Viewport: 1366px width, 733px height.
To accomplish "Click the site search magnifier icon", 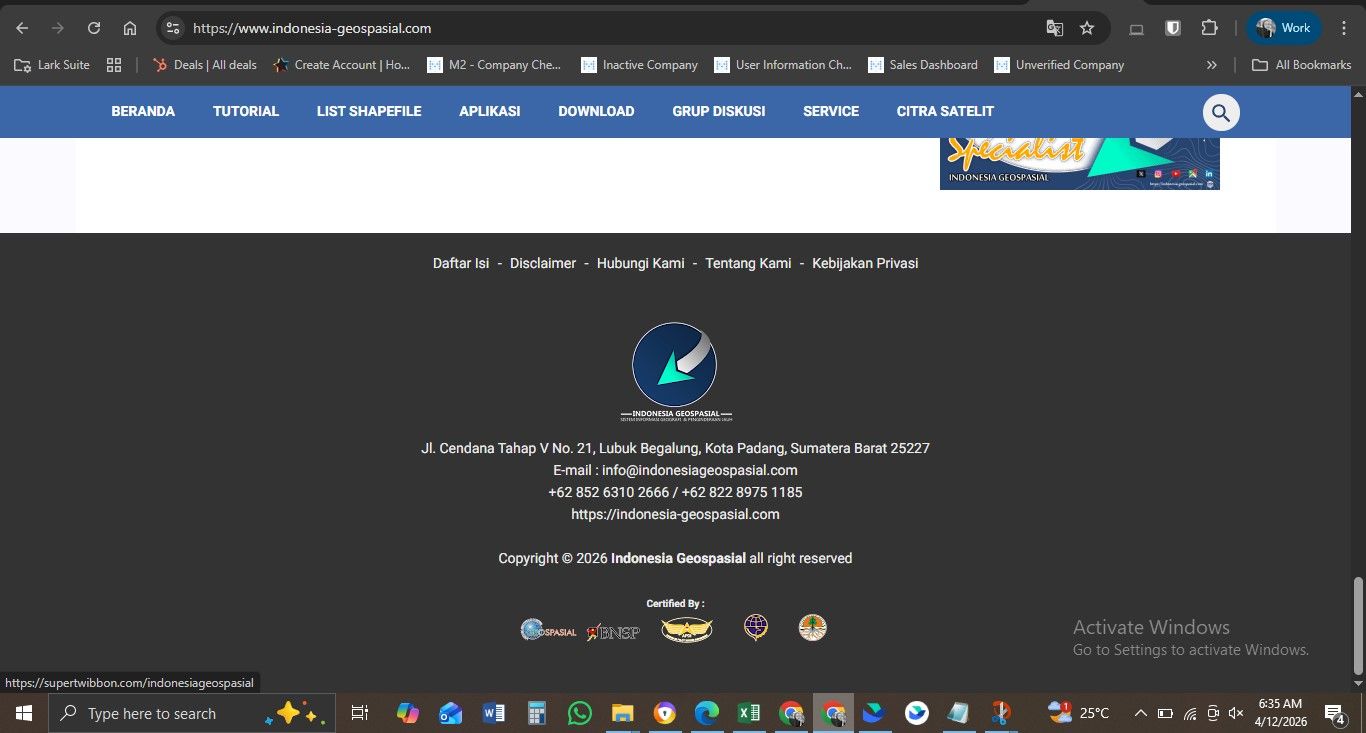I will [1220, 112].
